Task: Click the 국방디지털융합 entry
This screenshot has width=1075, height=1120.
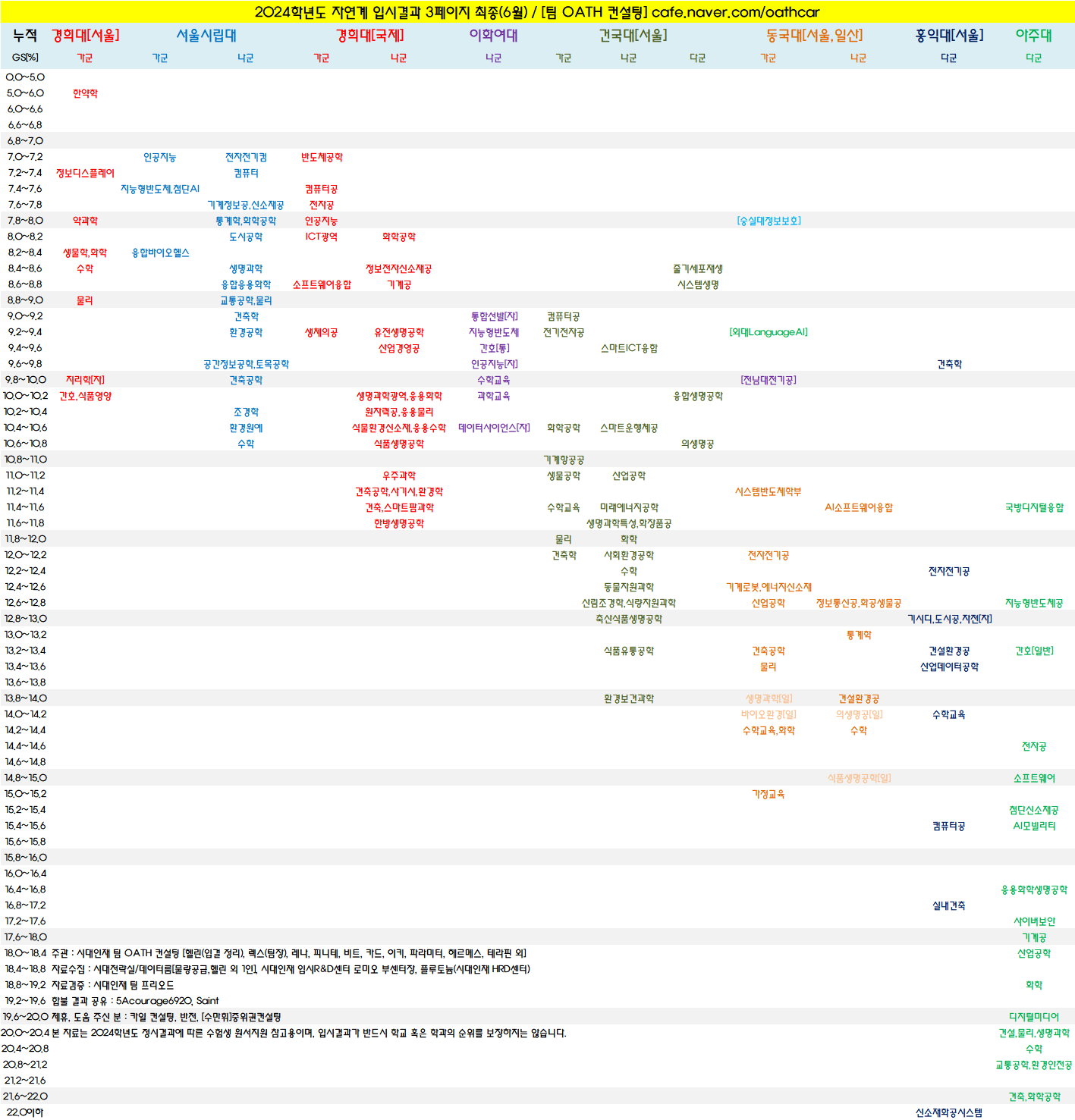Action: pos(1034,507)
